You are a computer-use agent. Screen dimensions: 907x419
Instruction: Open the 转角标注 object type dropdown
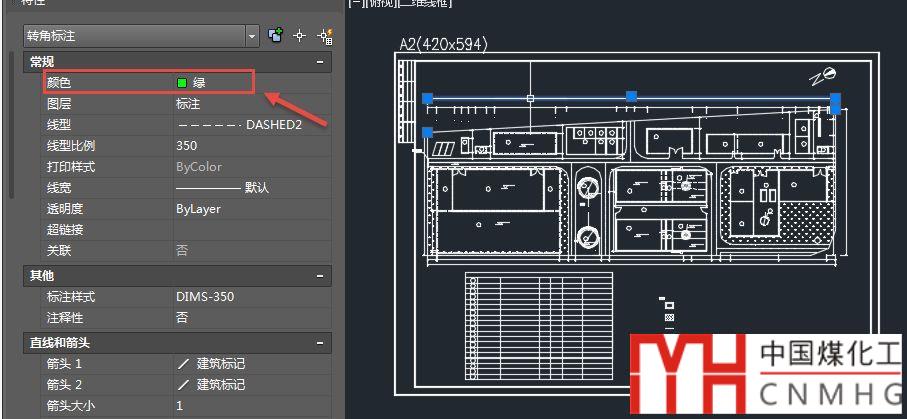pos(251,36)
